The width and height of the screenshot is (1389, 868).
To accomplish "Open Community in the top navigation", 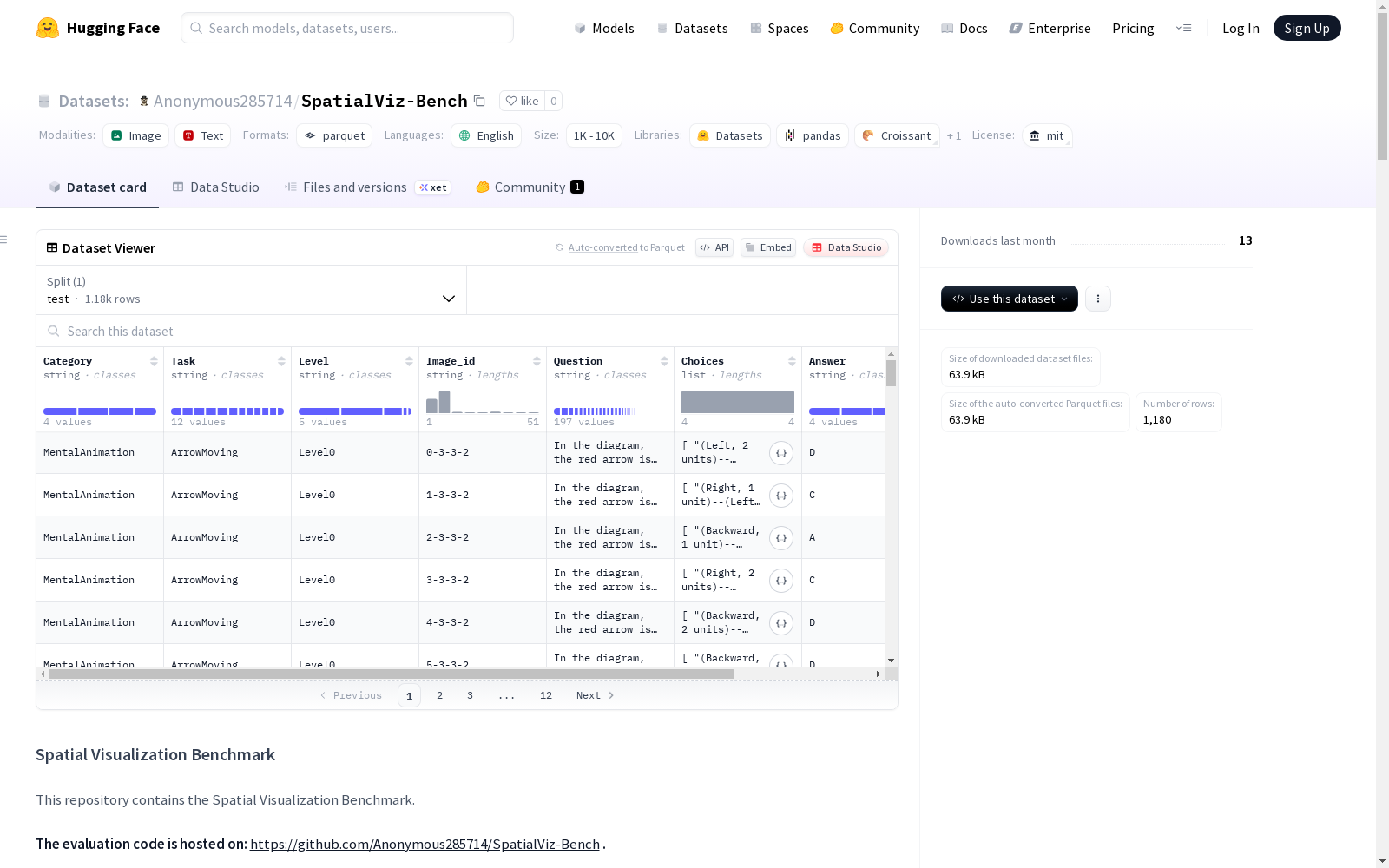I will pos(875,28).
